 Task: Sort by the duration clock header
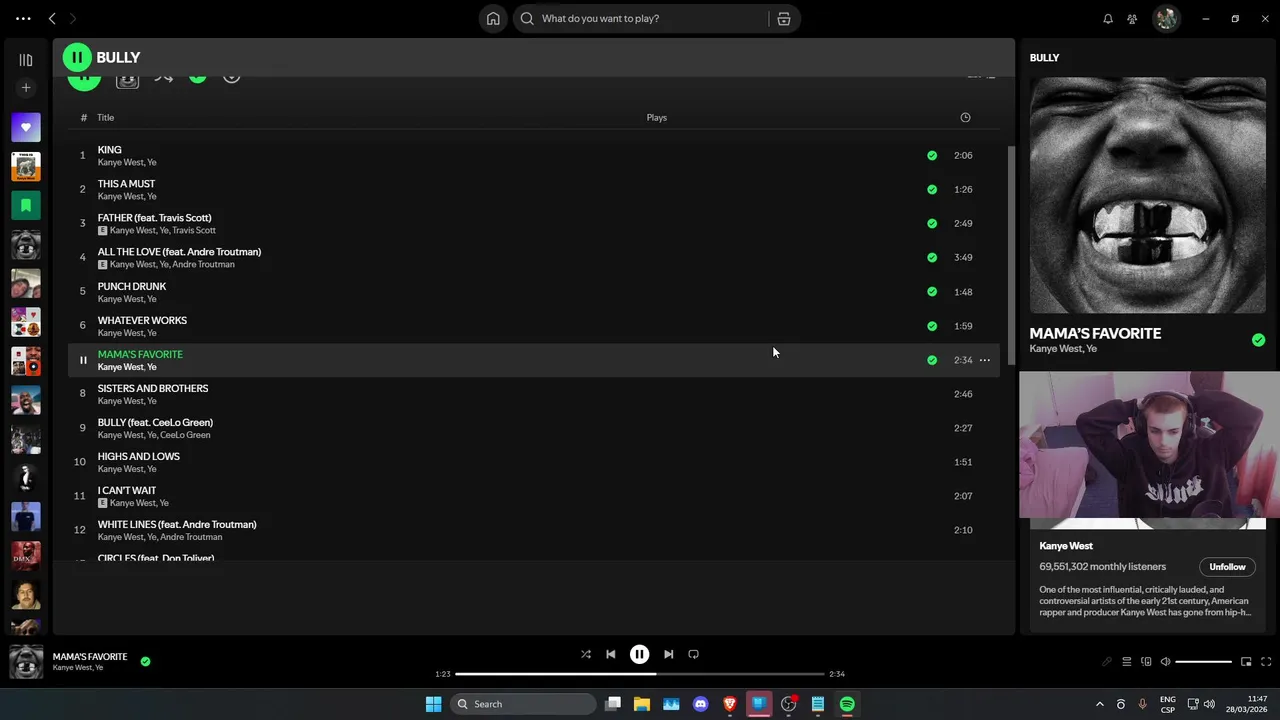click(965, 117)
